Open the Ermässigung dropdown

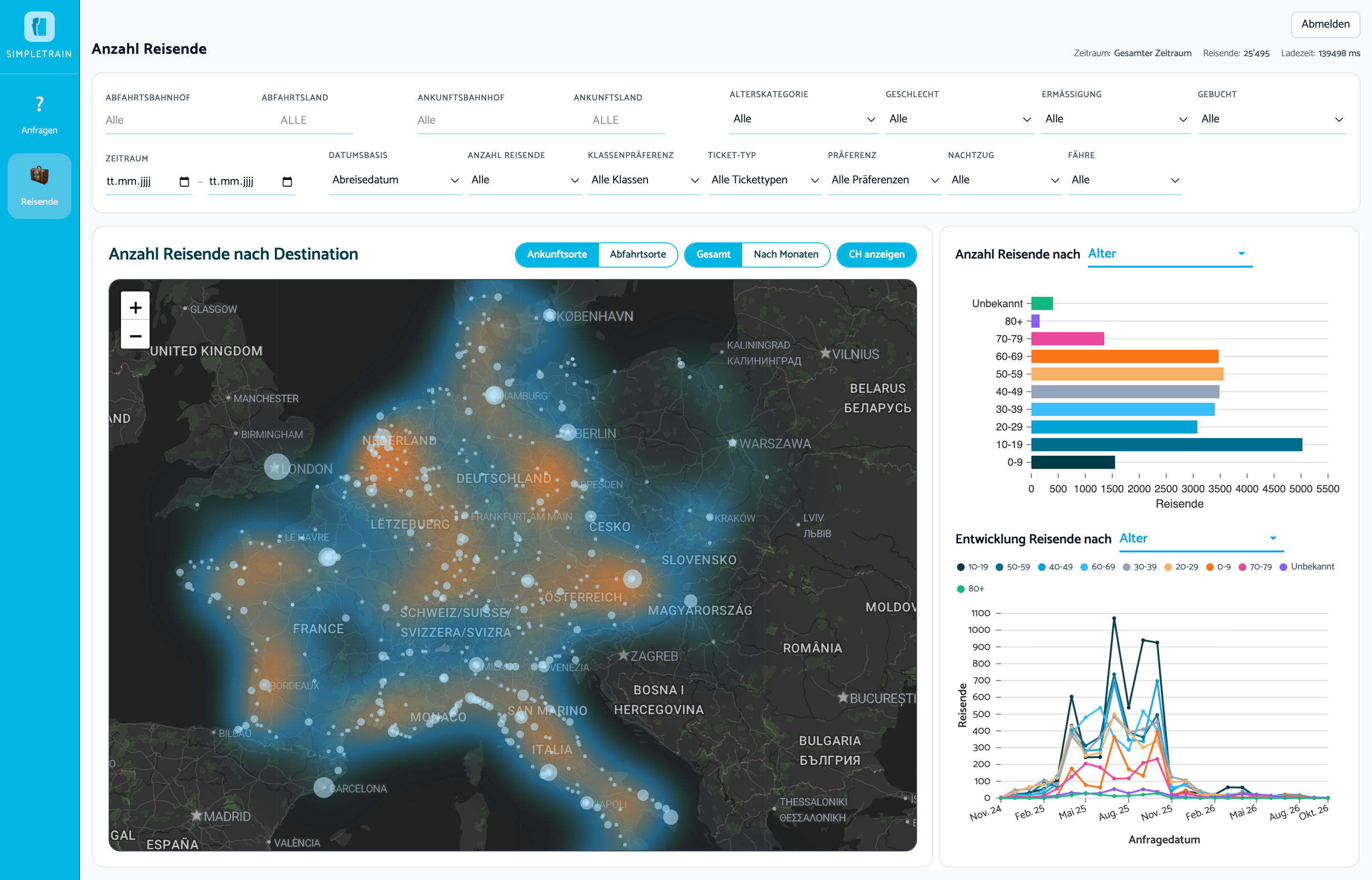pos(1115,119)
